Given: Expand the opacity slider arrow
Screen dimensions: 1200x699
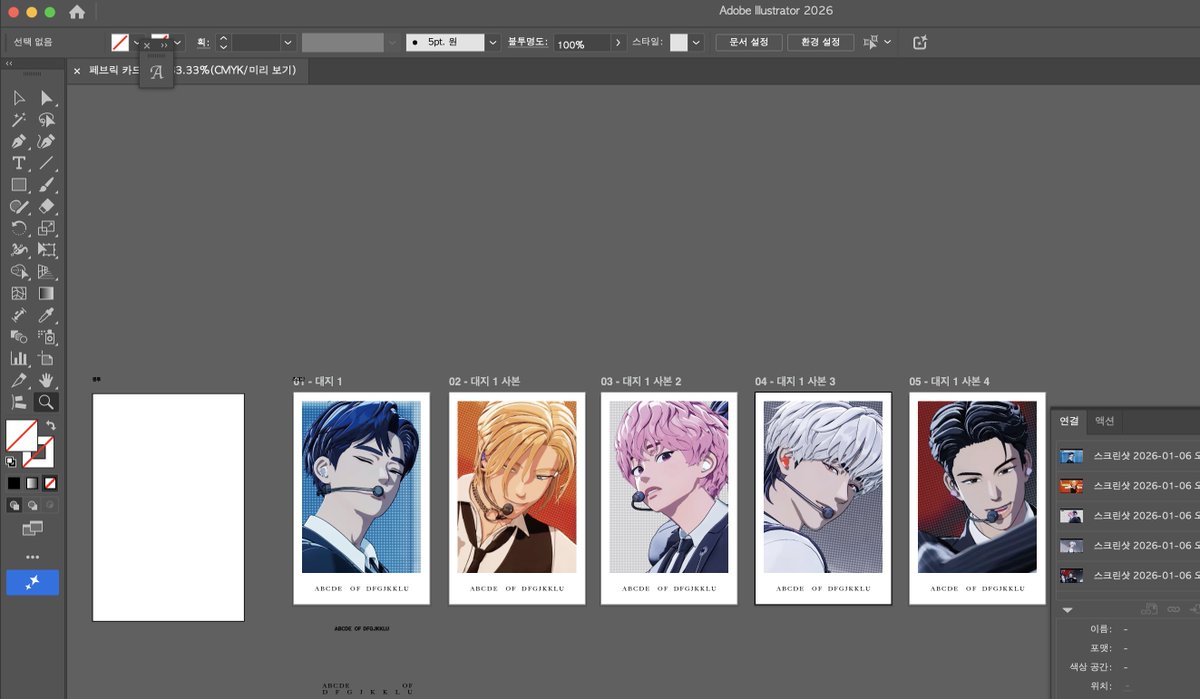Looking at the screenshot, I should pyautogui.click(x=618, y=43).
